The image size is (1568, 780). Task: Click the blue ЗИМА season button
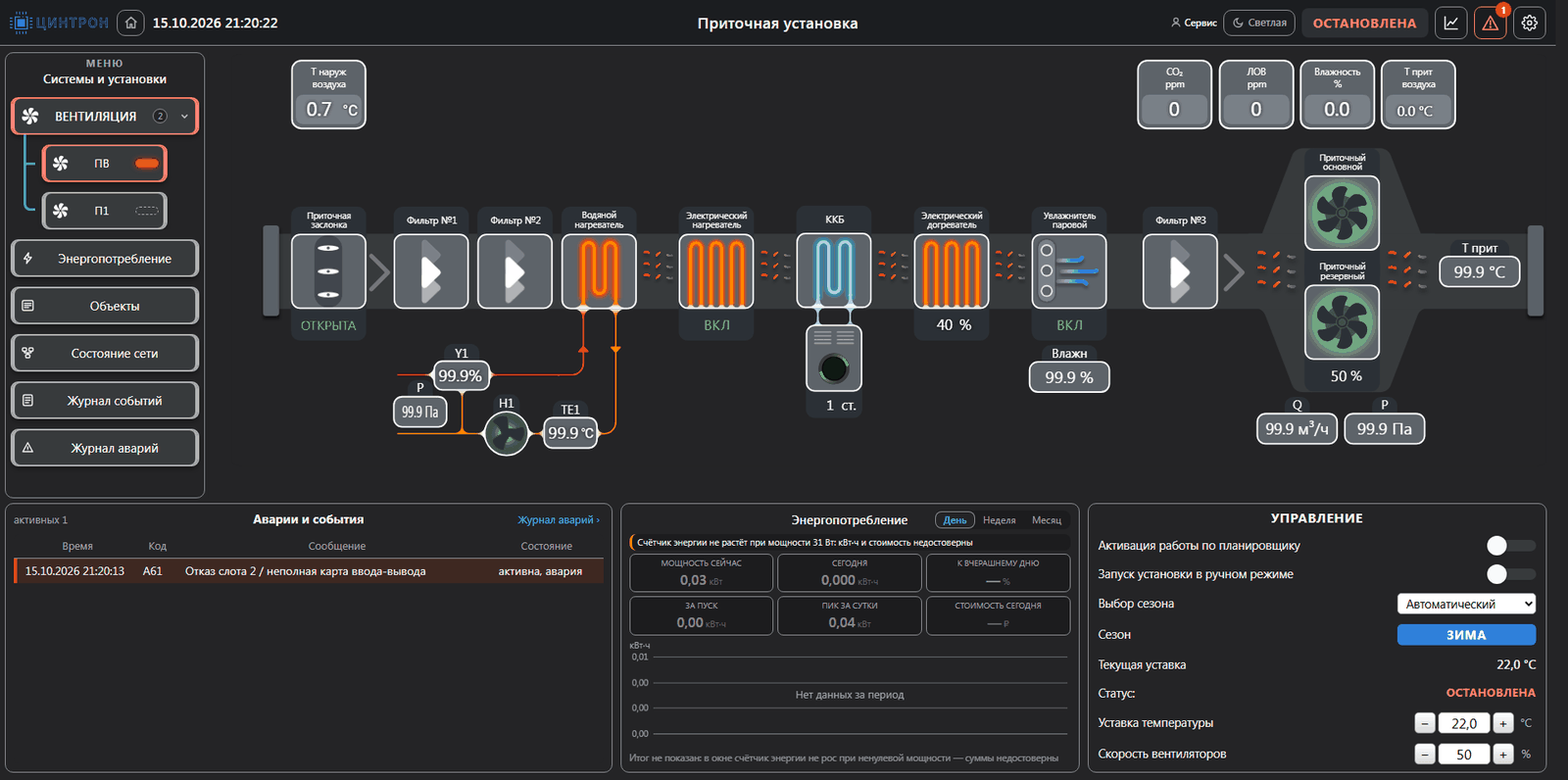tap(1466, 635)
